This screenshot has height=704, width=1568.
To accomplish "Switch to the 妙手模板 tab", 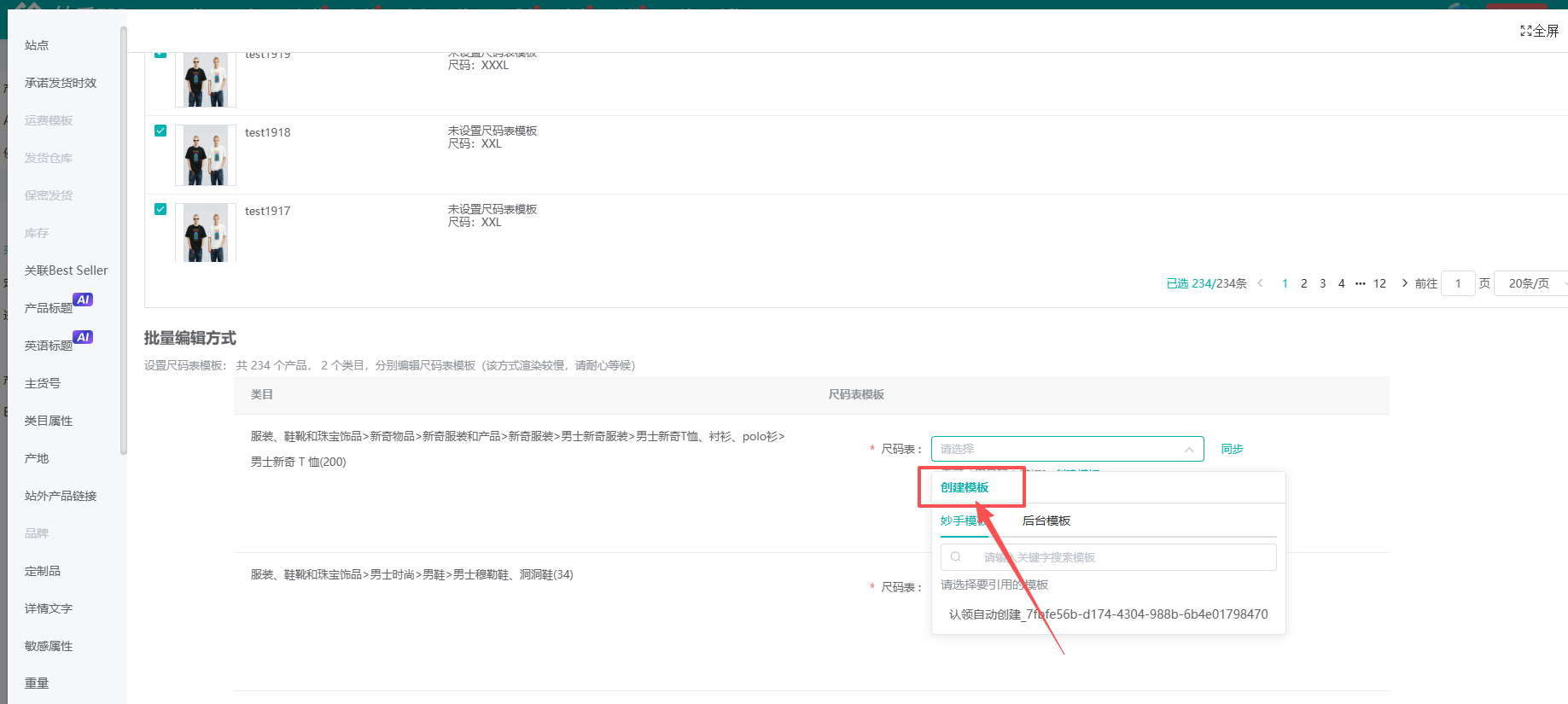I will click(x=964, y=521).
